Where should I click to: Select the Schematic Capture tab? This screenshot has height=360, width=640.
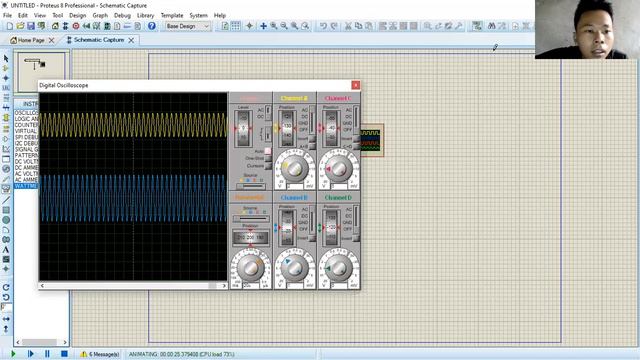(99, 40)
